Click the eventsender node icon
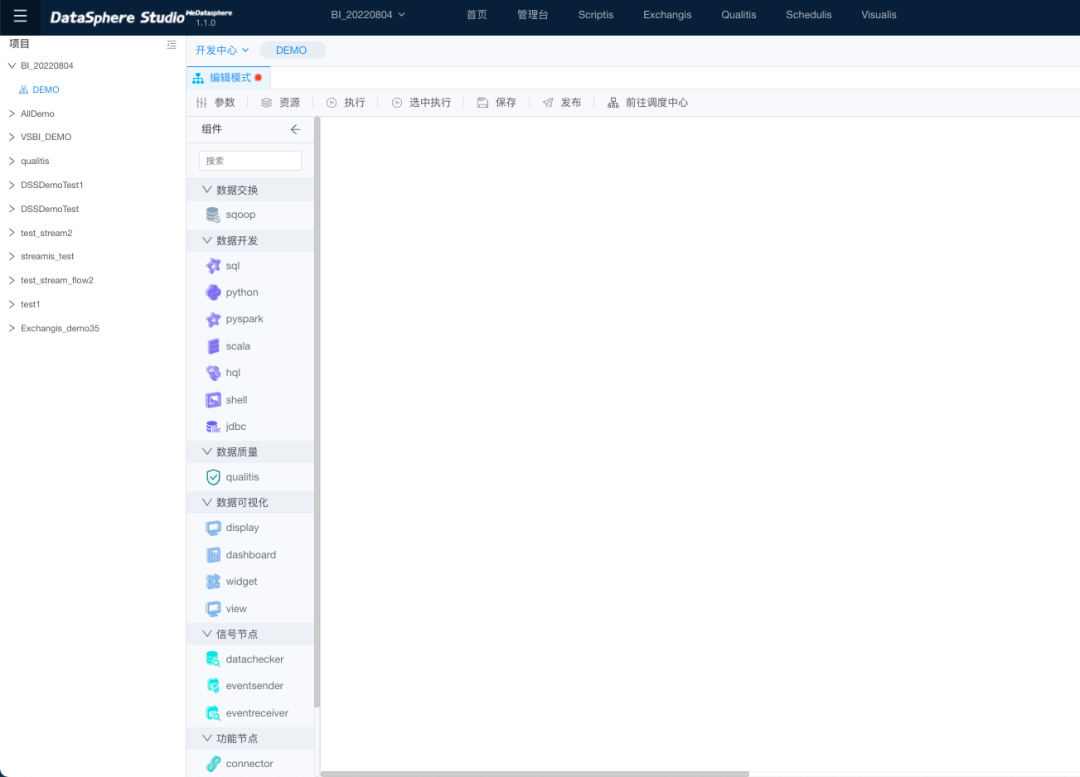 point(213,686)
